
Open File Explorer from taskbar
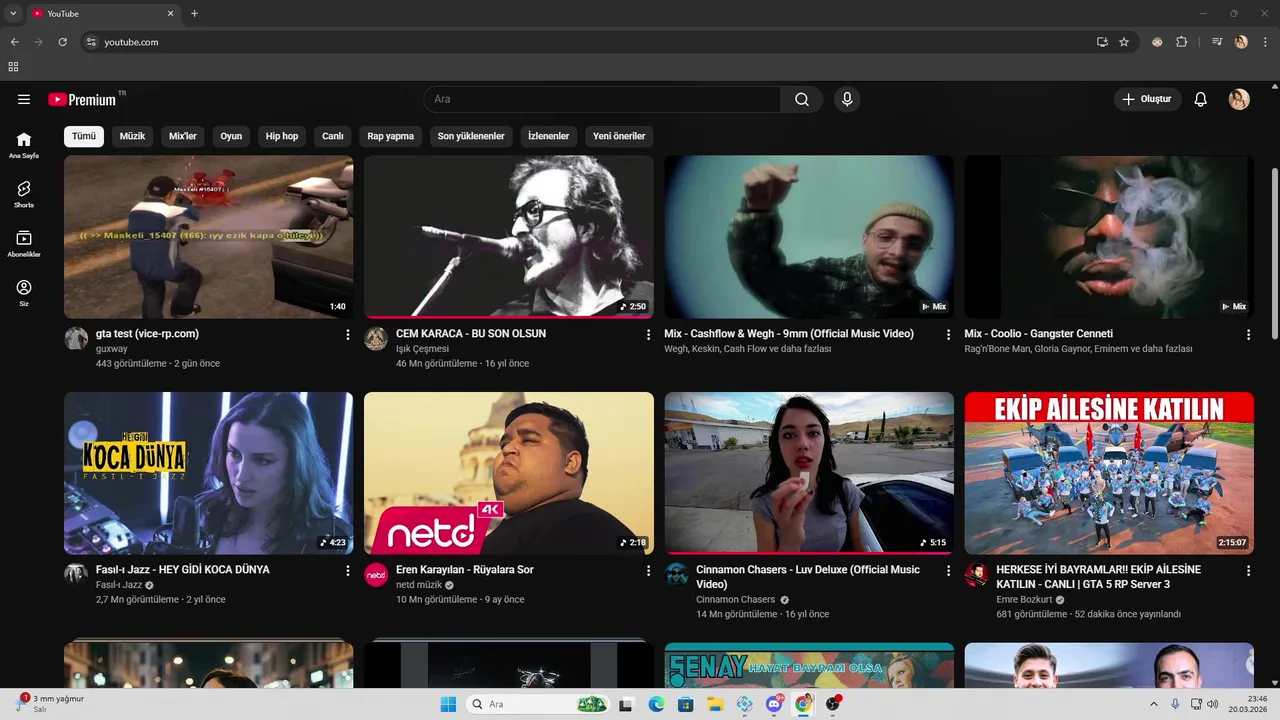715,704
